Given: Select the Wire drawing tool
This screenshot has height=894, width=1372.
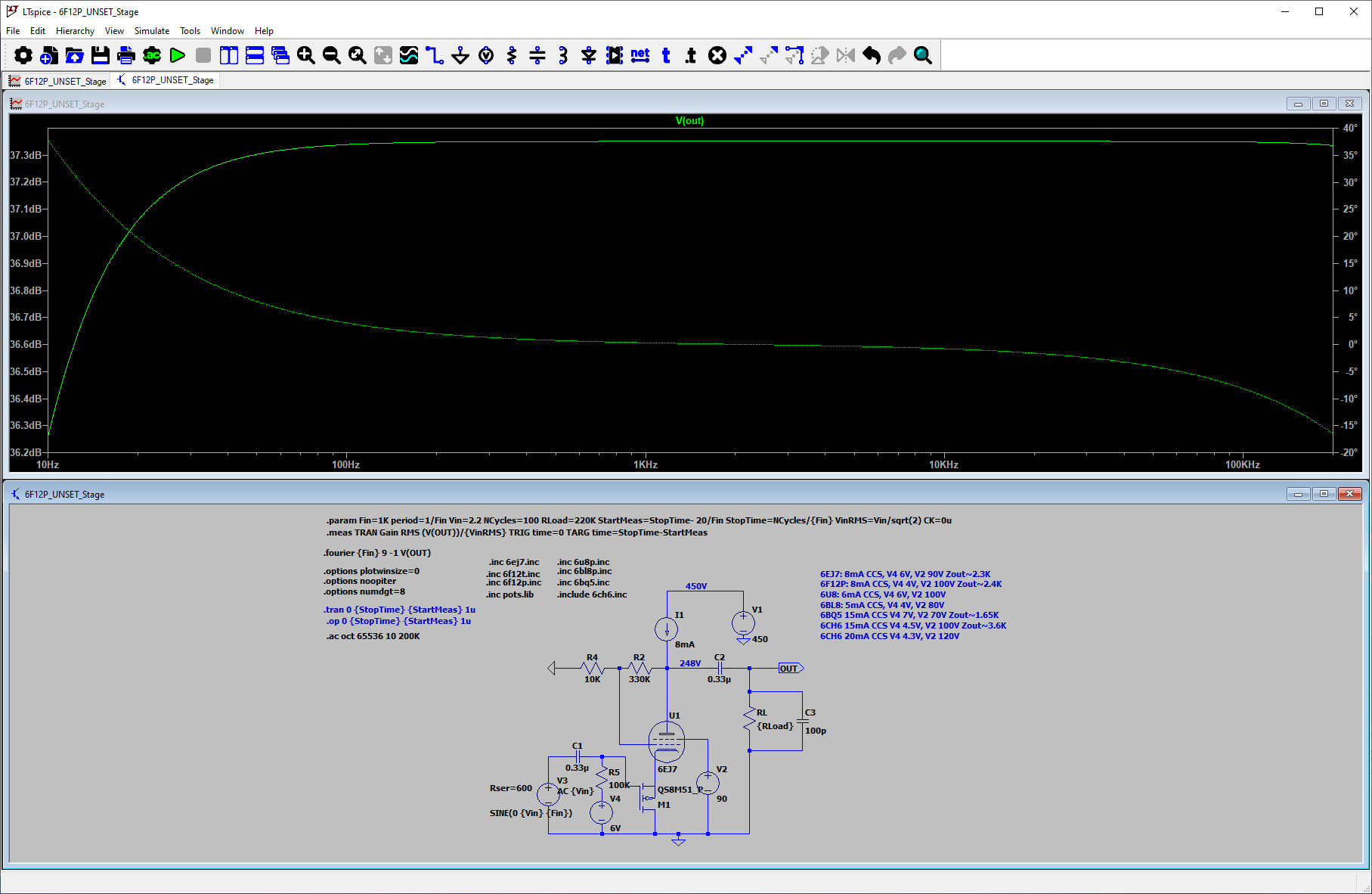Looking at the screenshot, I should pyautogui.click(x=435, y=55).
